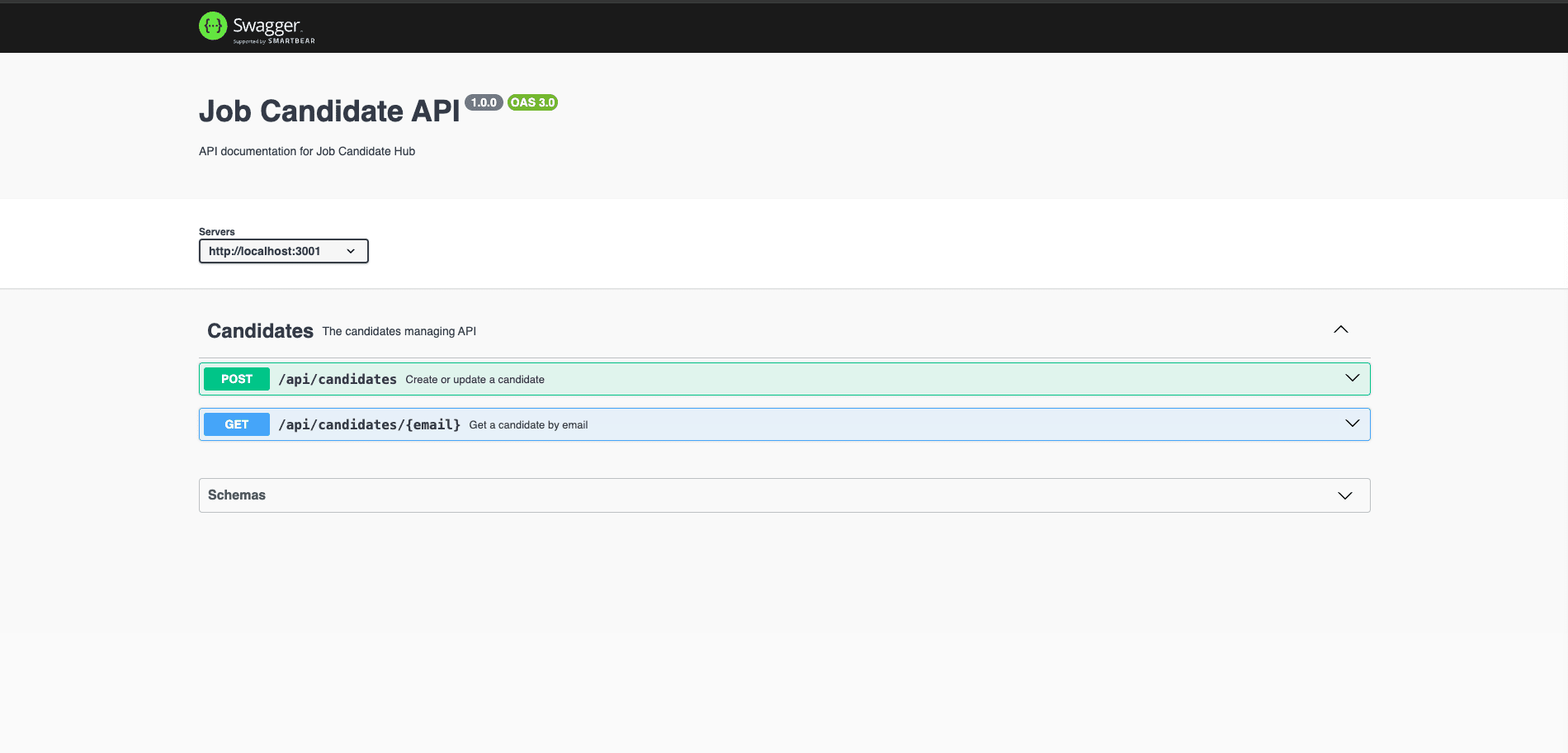Viewport: 1568px width, 753px height.
Task: Open the /api/candidates path link
Action: (338, 379)
